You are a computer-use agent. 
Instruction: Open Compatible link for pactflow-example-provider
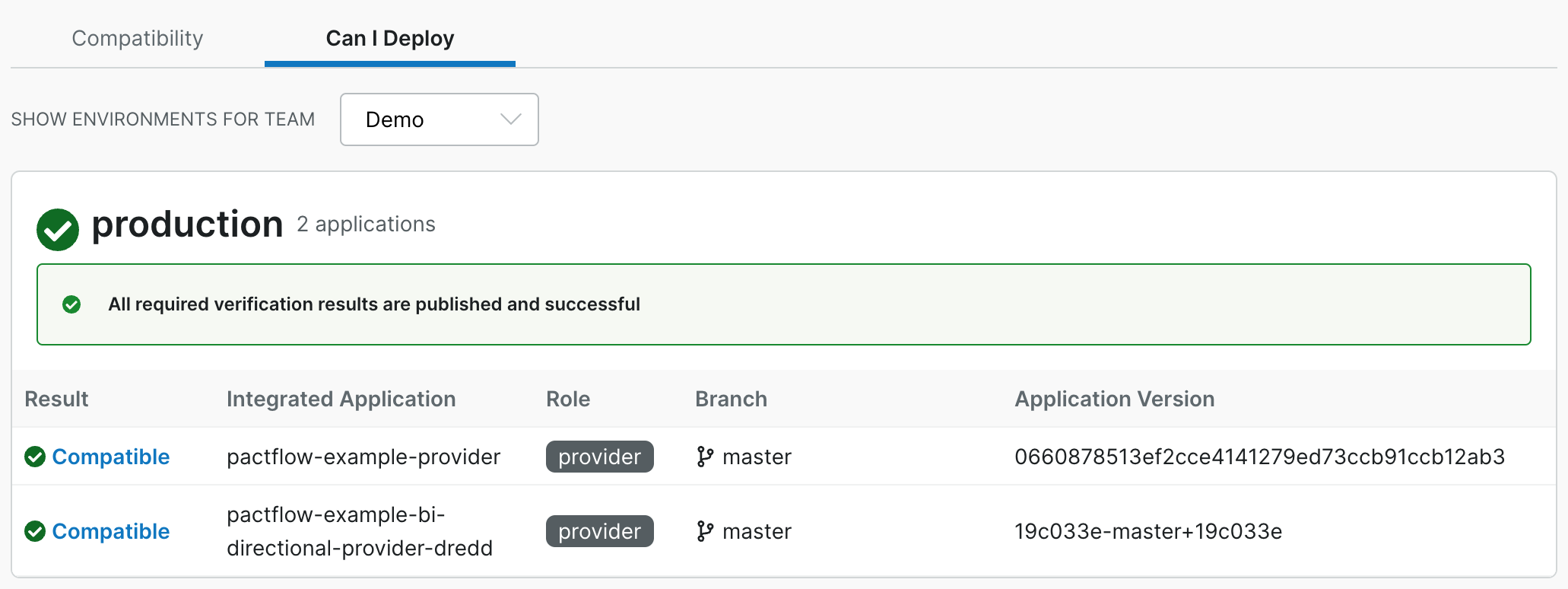click(111, 457)
